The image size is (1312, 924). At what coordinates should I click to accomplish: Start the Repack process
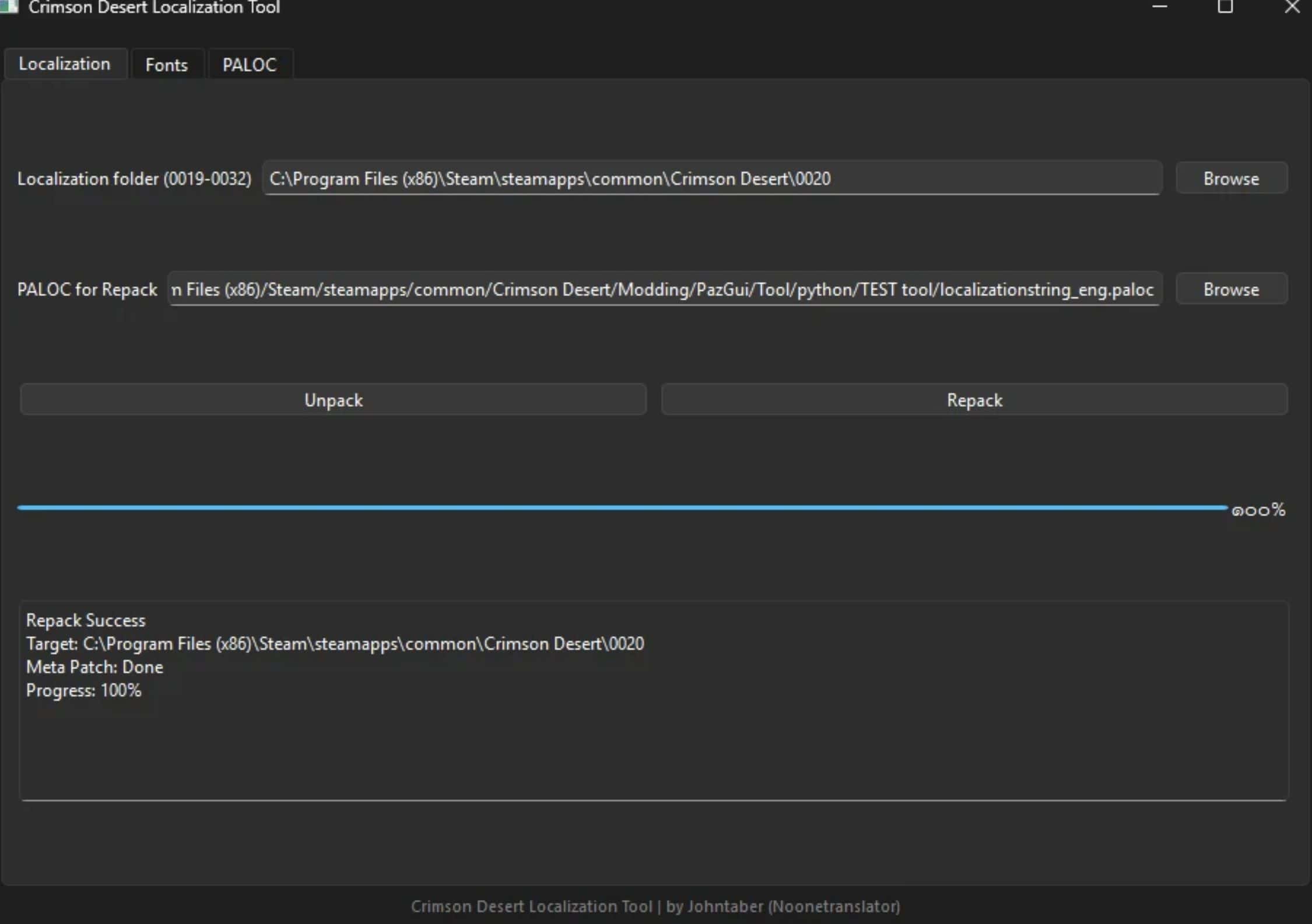[x=974, y=399]
